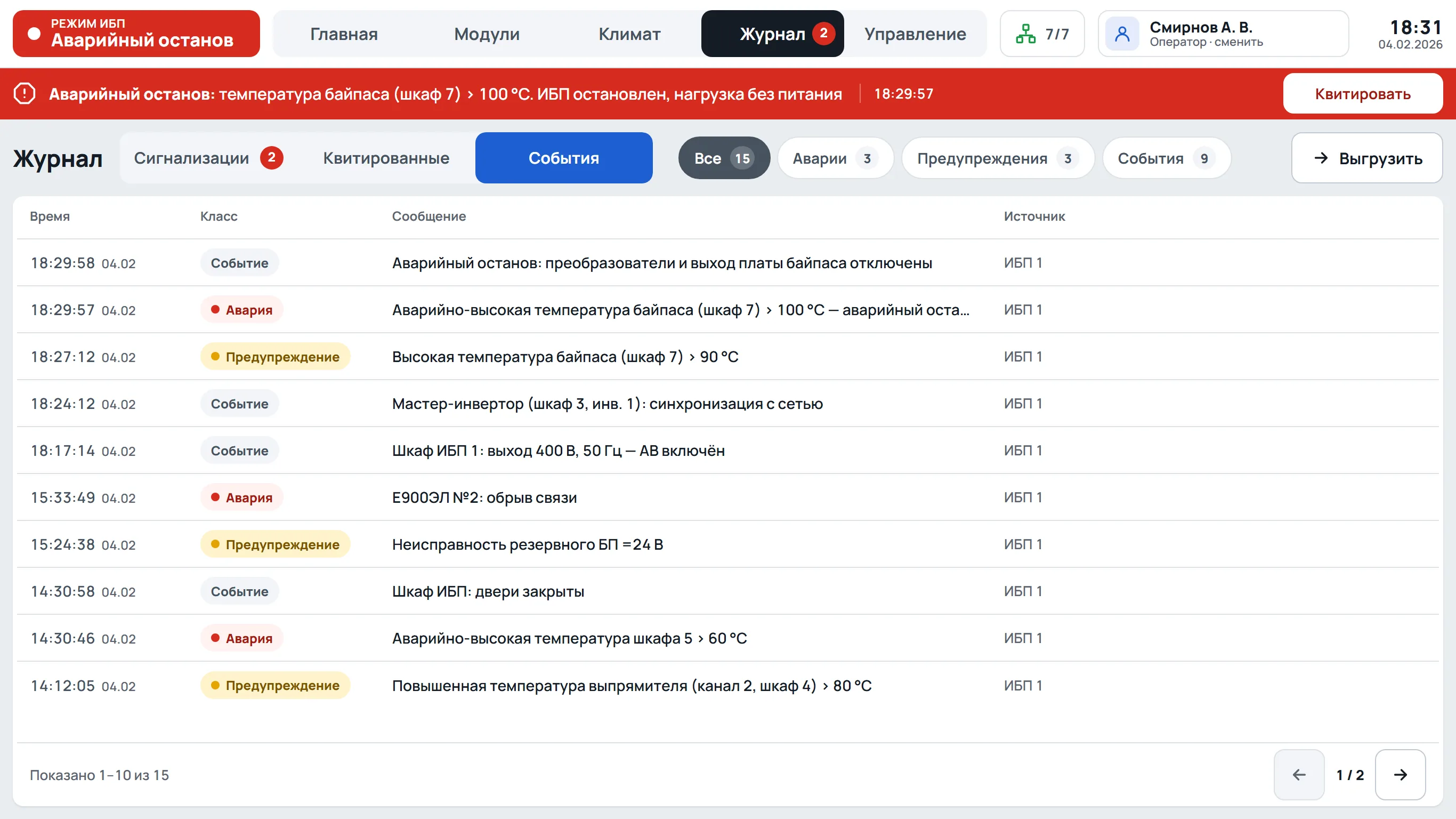Go to previous journal page arrow
The image size is (1456, 819).
click(x=1299, y=775)
